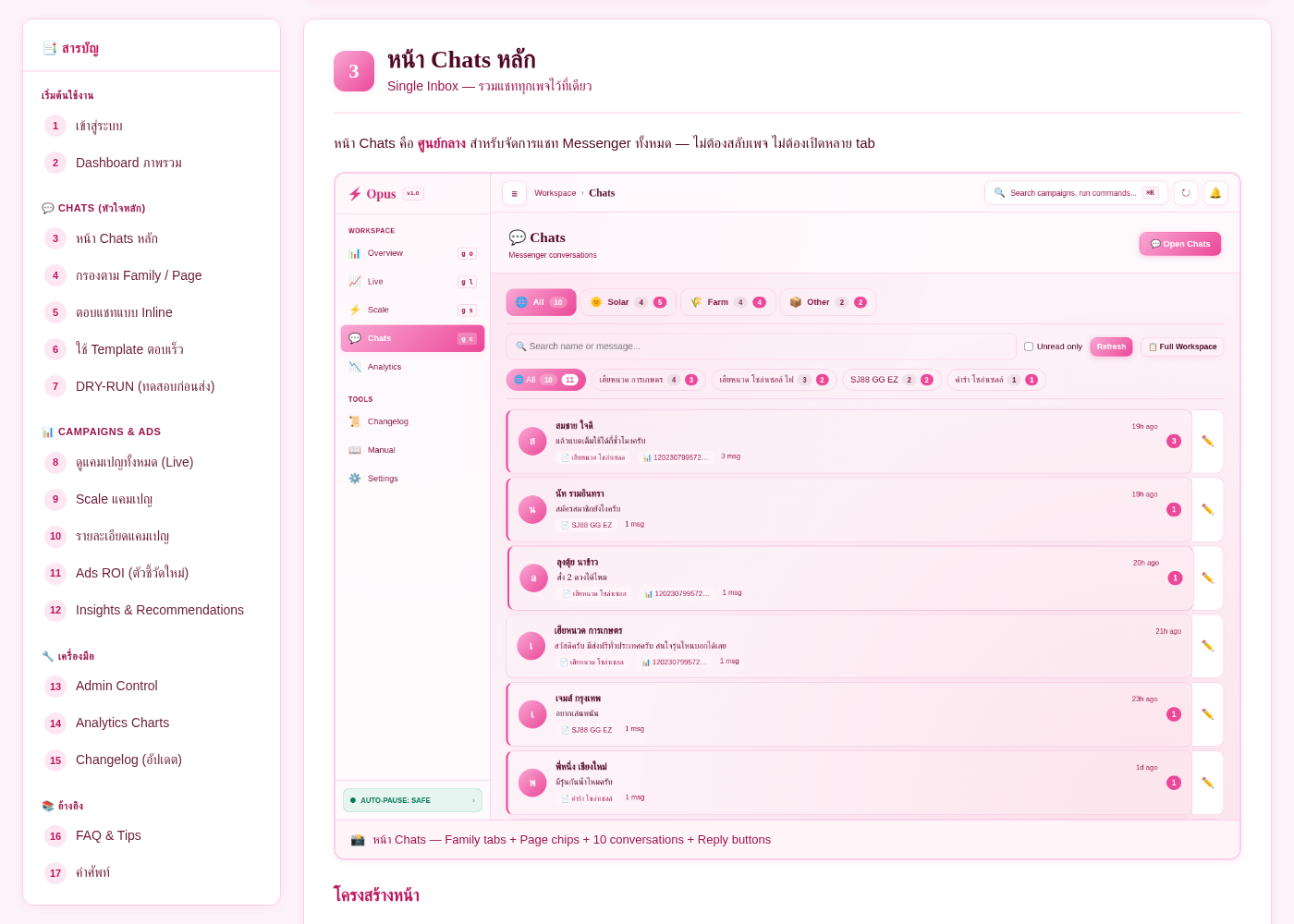1294x924 pixels.
Task: Select the SJ88 GG EZ page chip
Action: pyautogui.click(x=892, y=380)
